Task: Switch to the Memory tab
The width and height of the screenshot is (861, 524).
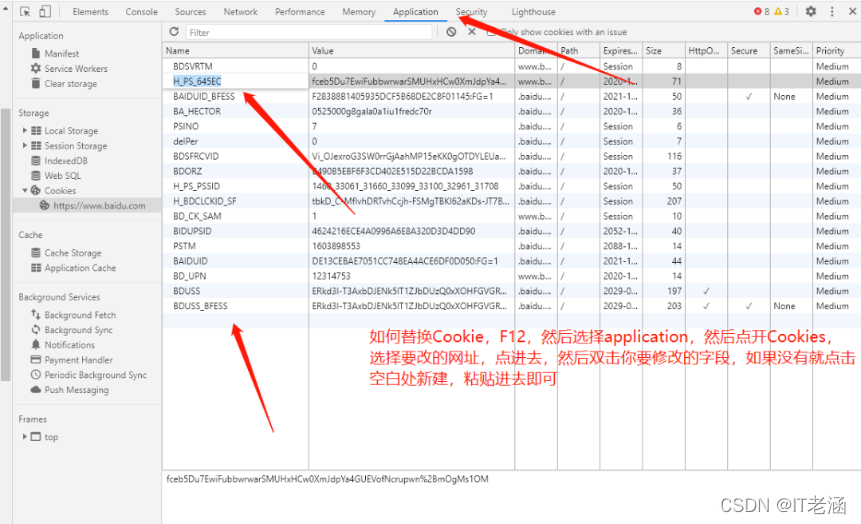Action: [x=359, y=12]
